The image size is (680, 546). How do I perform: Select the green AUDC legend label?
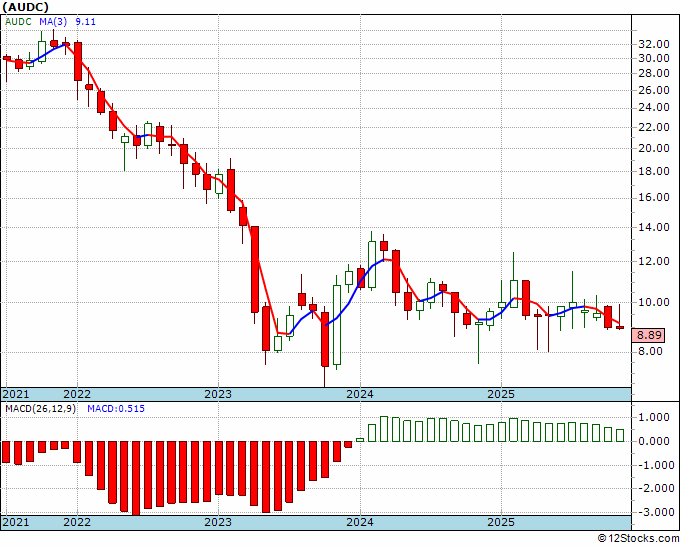point(18,22)
